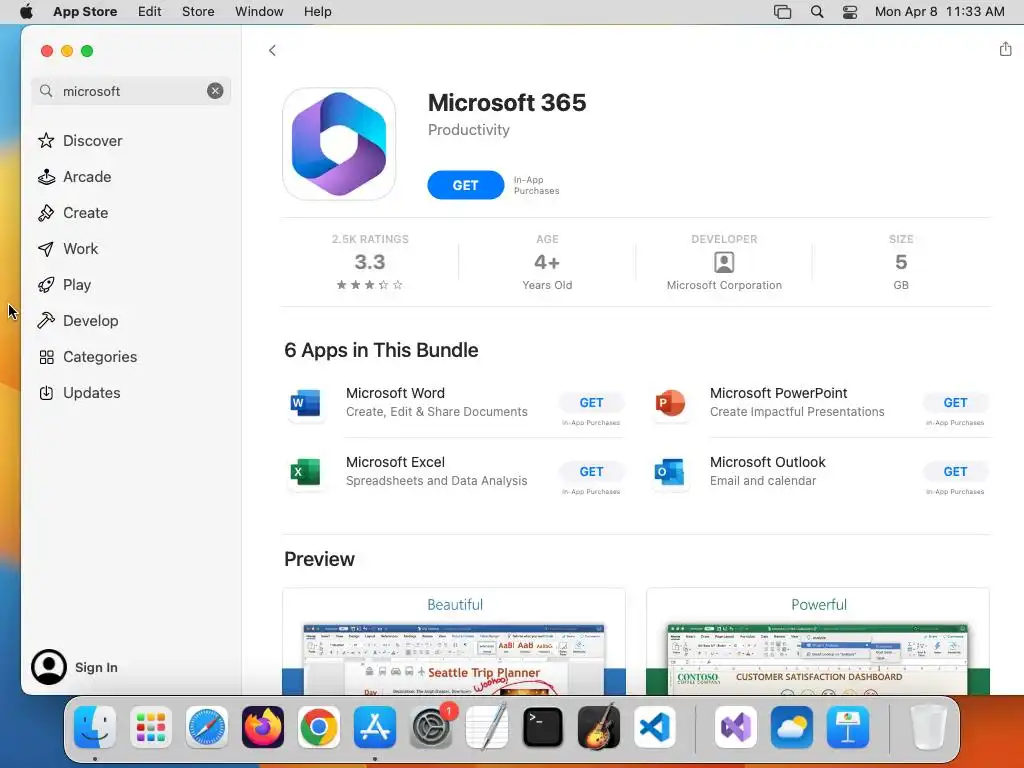Get Microsoft Word
This screenshot has height=768, width=1024.
point(591,403)
